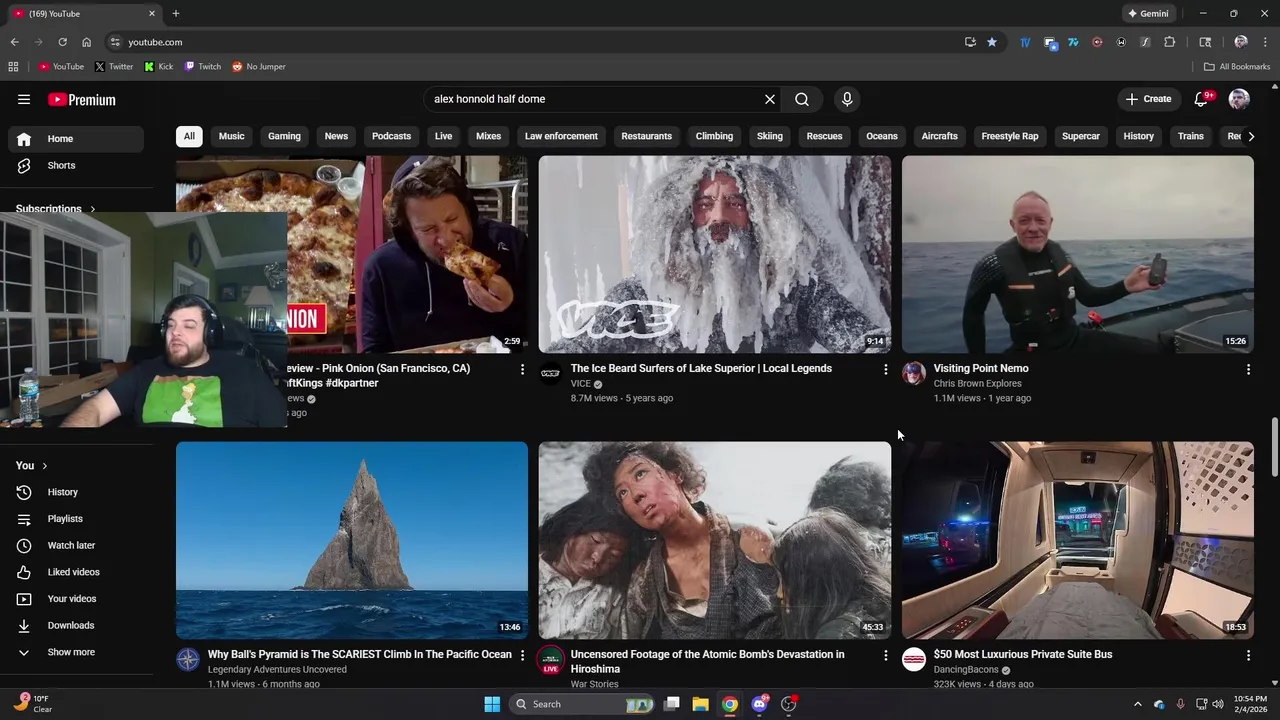Click the magnifying glass search button
This screenshot has height=720, width=1280.
[802, 99]
